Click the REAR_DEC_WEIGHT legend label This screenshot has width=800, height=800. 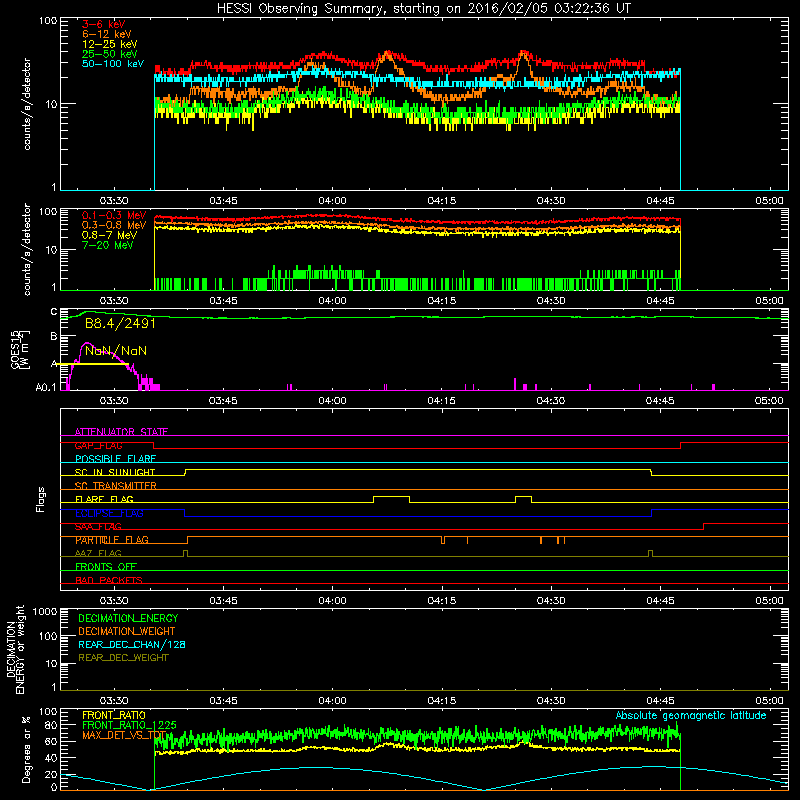click(x=123, y=658)
